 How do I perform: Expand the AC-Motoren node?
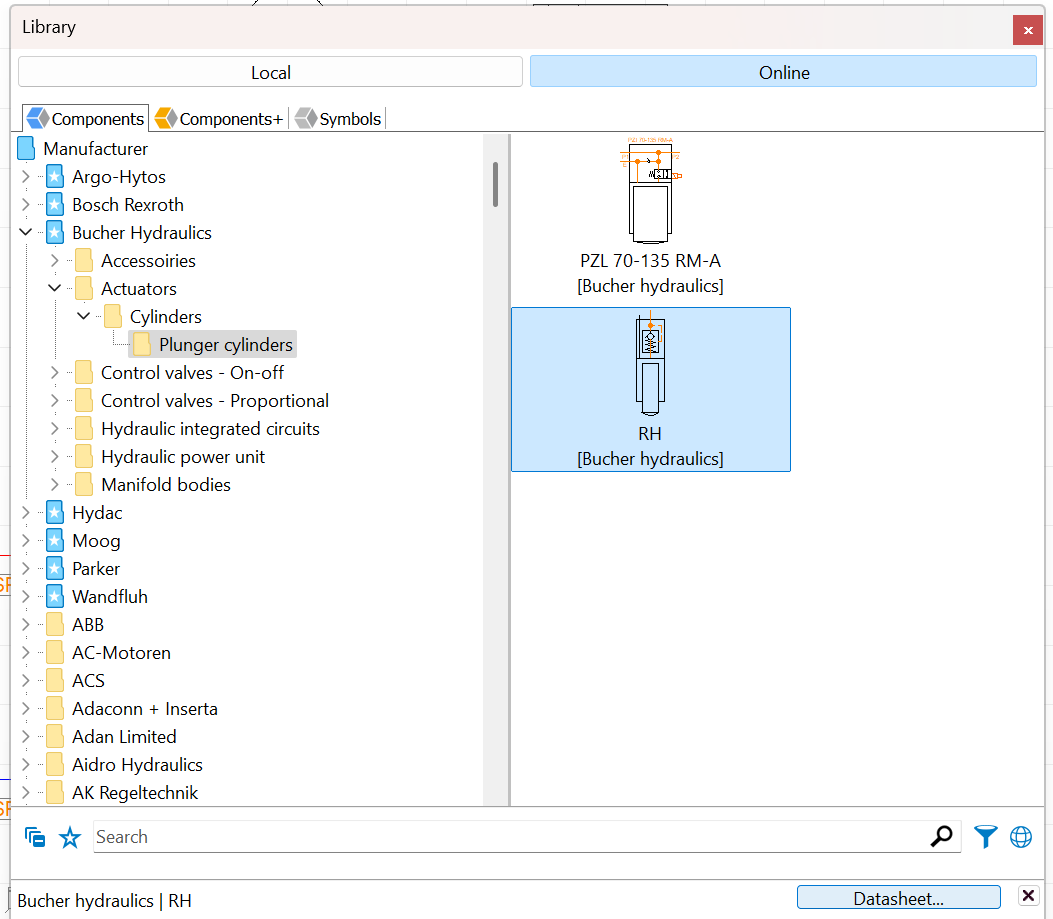26,652
